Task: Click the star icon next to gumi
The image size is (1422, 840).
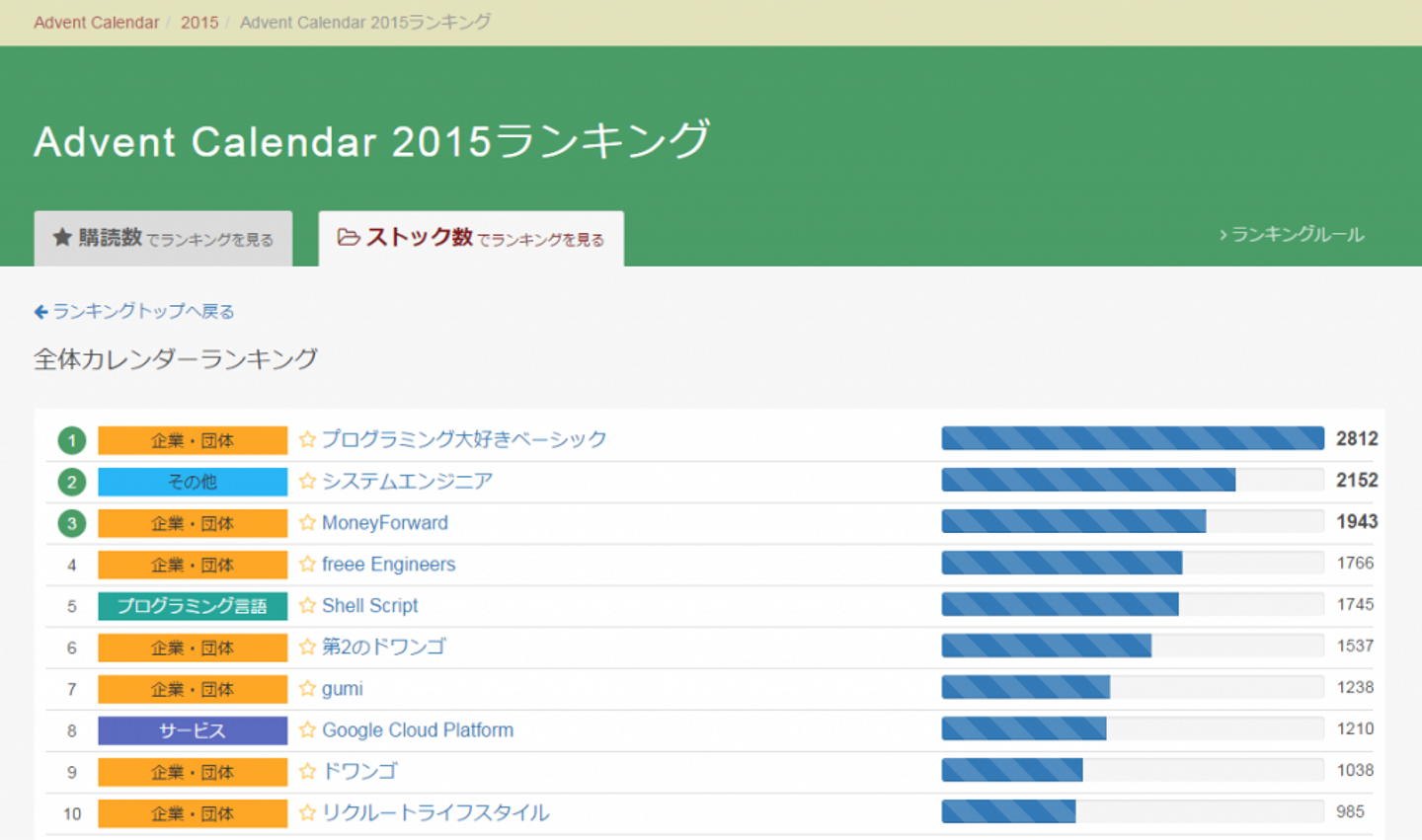Action: (x=307, y=688)
